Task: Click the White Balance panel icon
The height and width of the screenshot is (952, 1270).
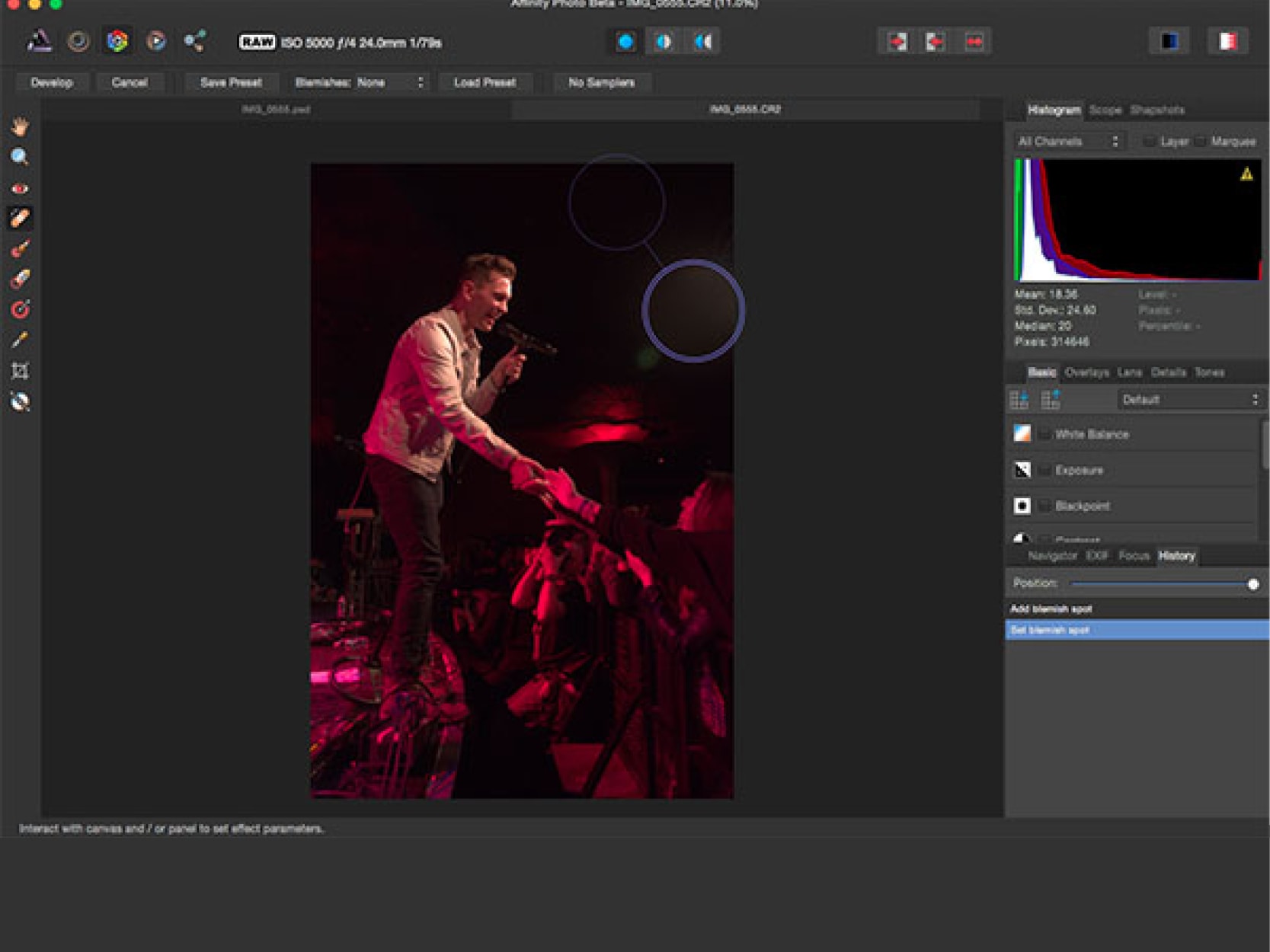Action: tap(1022, 433)
